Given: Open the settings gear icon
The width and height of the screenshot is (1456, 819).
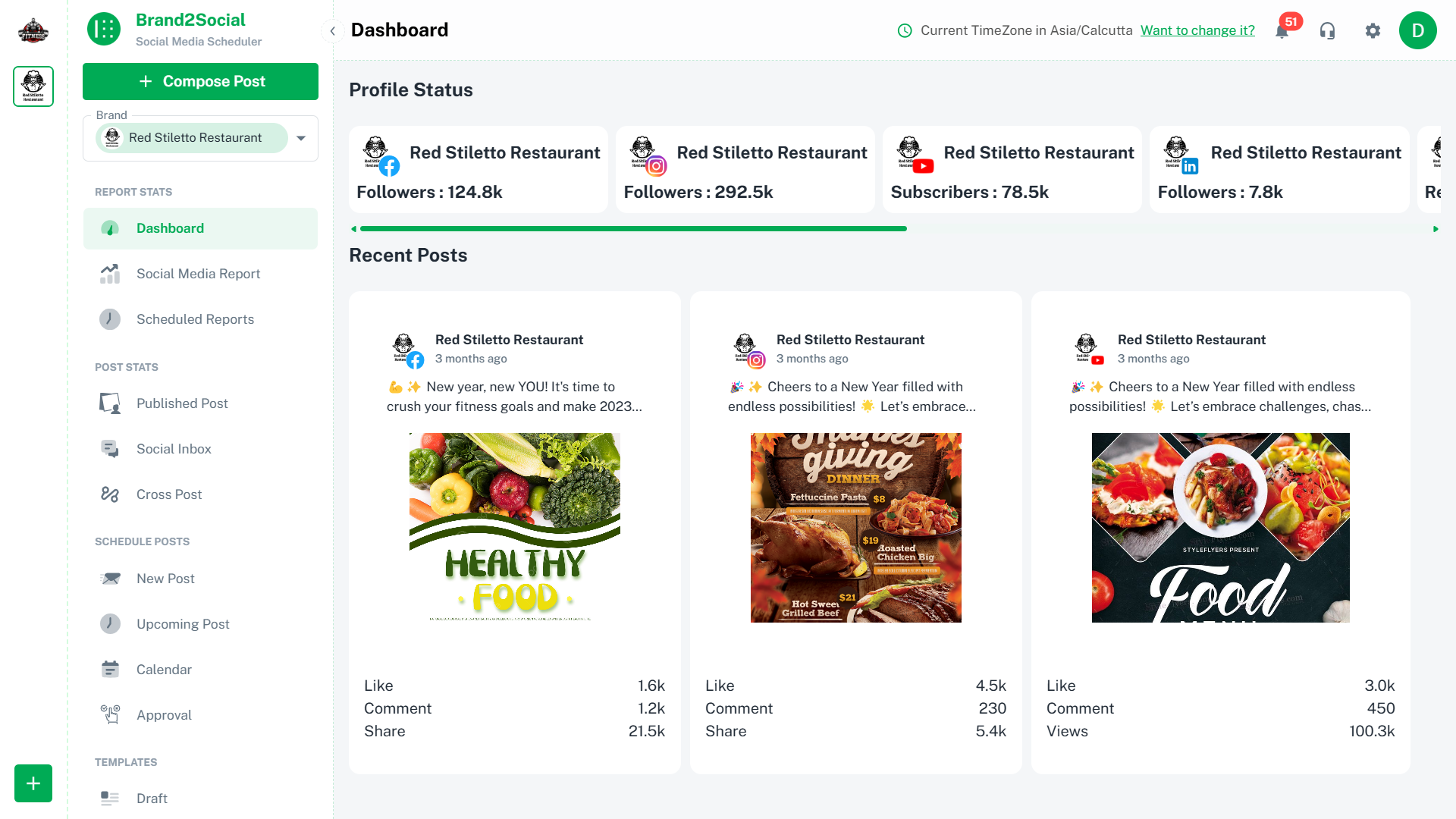Looking at the screenshot, I should click(x=1373, y=31).
